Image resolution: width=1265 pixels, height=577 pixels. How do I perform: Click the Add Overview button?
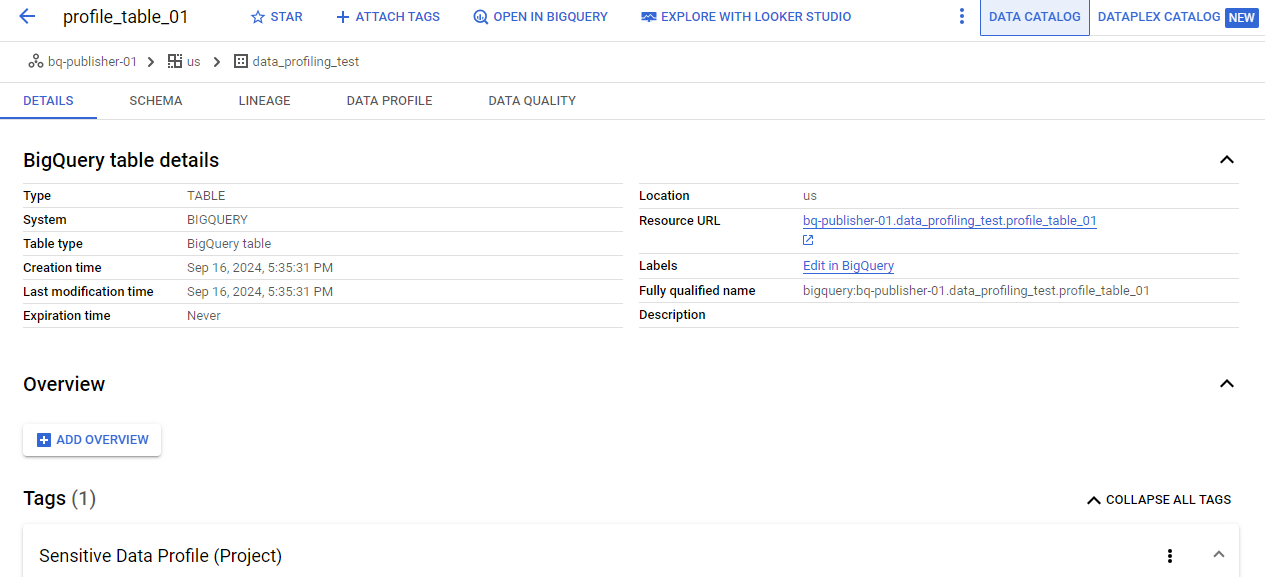pos(92,440)
